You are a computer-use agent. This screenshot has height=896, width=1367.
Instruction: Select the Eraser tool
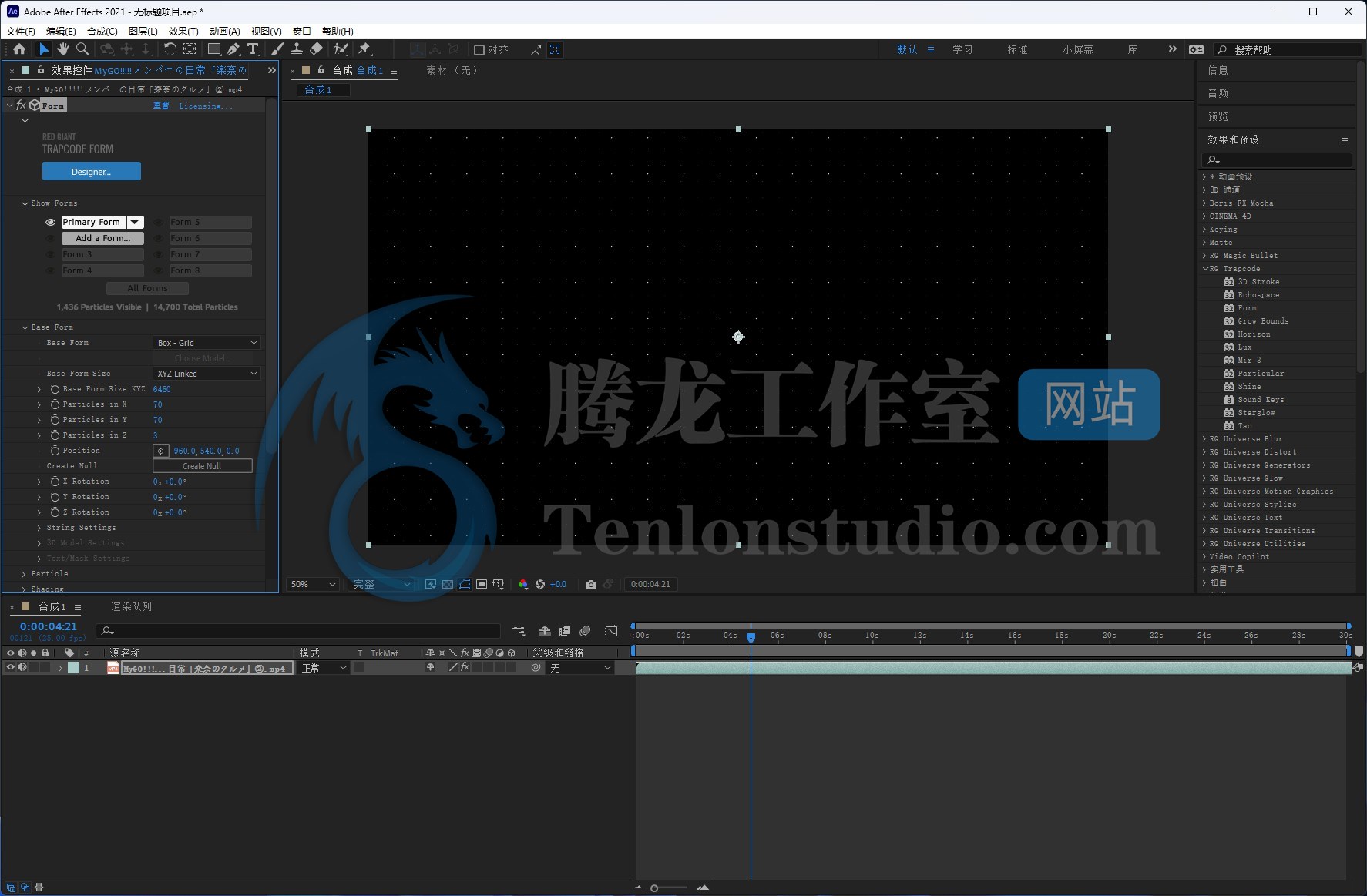point(316,49)
